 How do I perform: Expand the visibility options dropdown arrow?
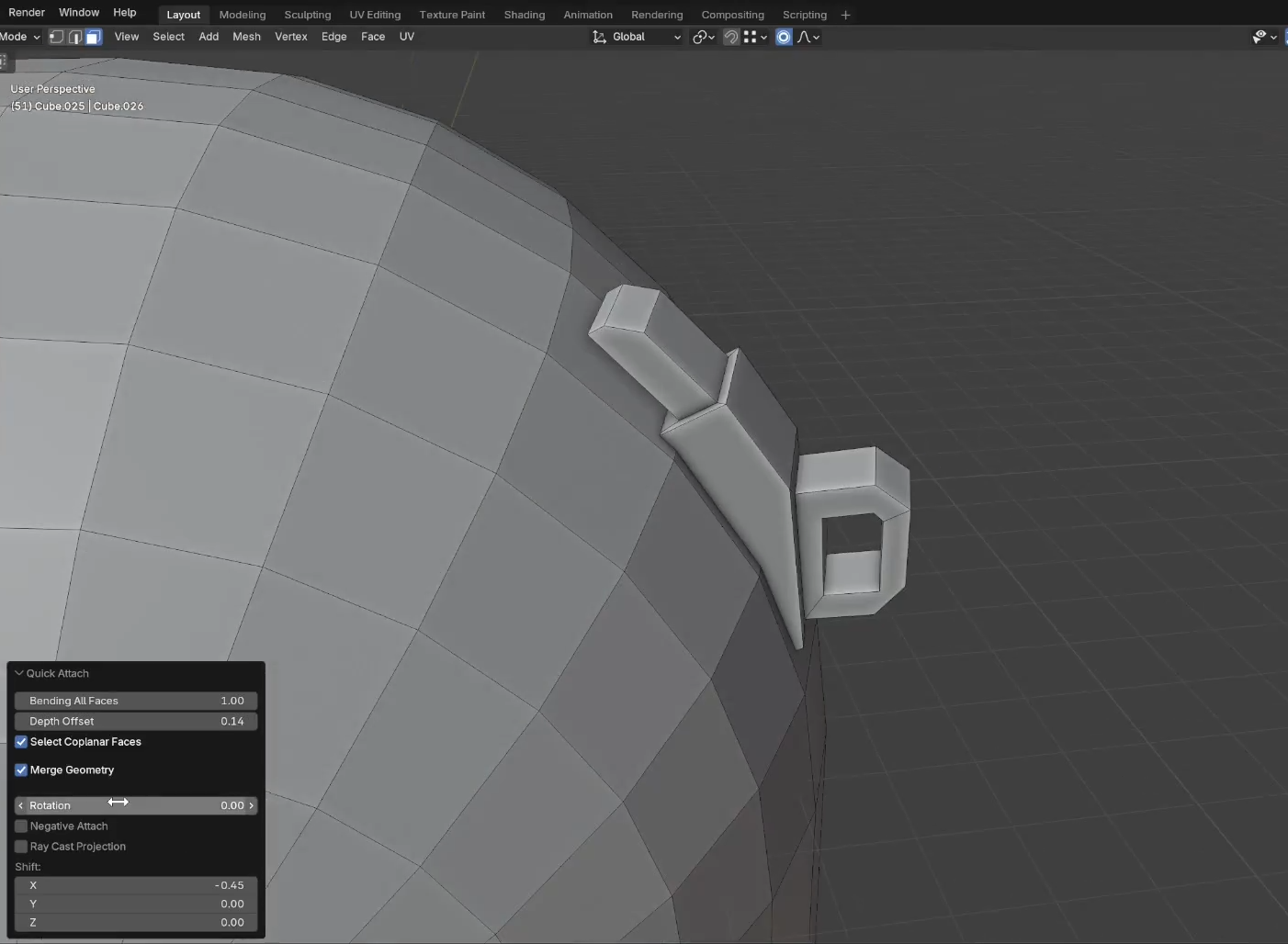[1273, 37]
